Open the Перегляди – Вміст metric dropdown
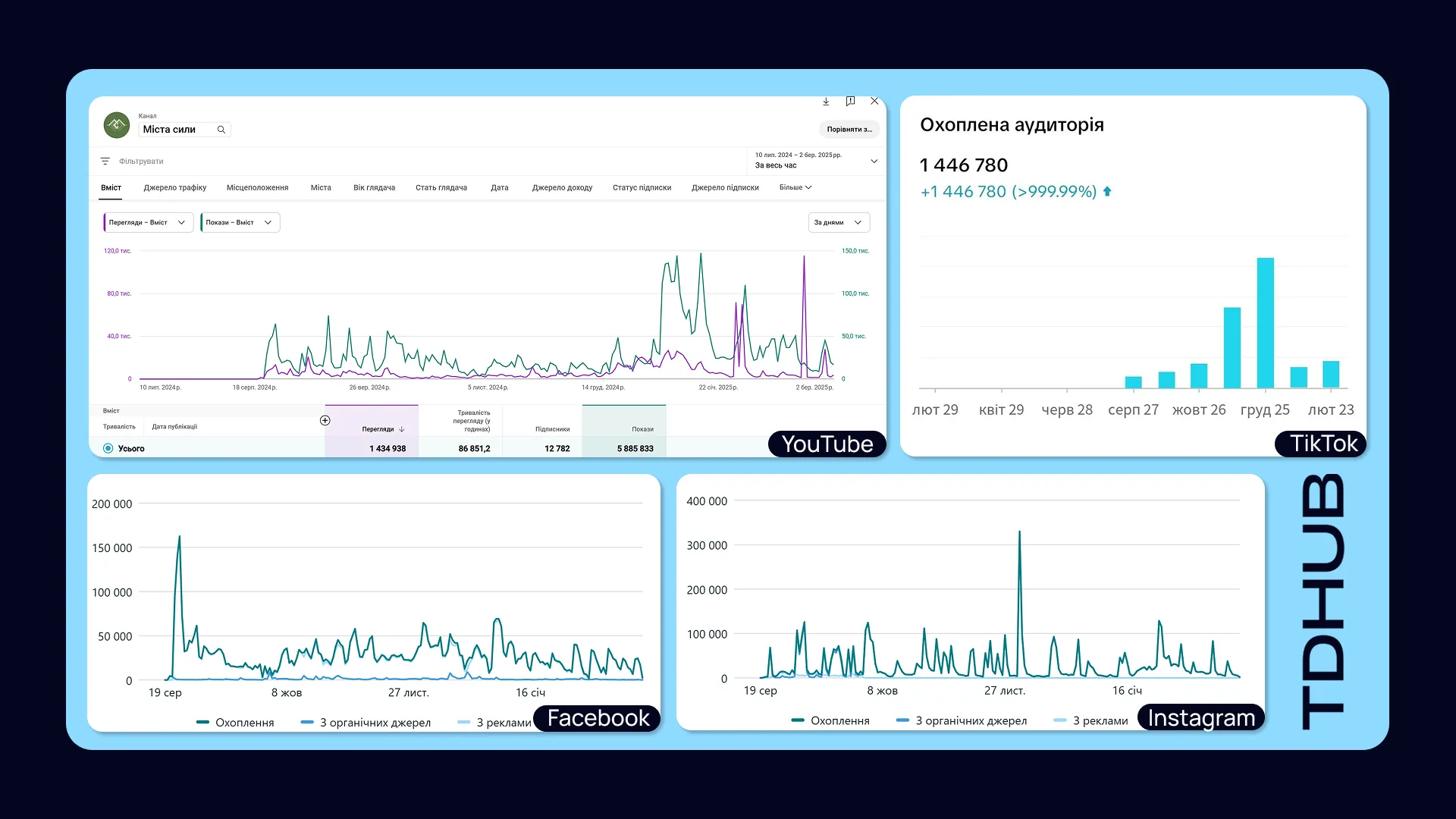Screen dimensions: 1456x819 (x=149, y=222)
